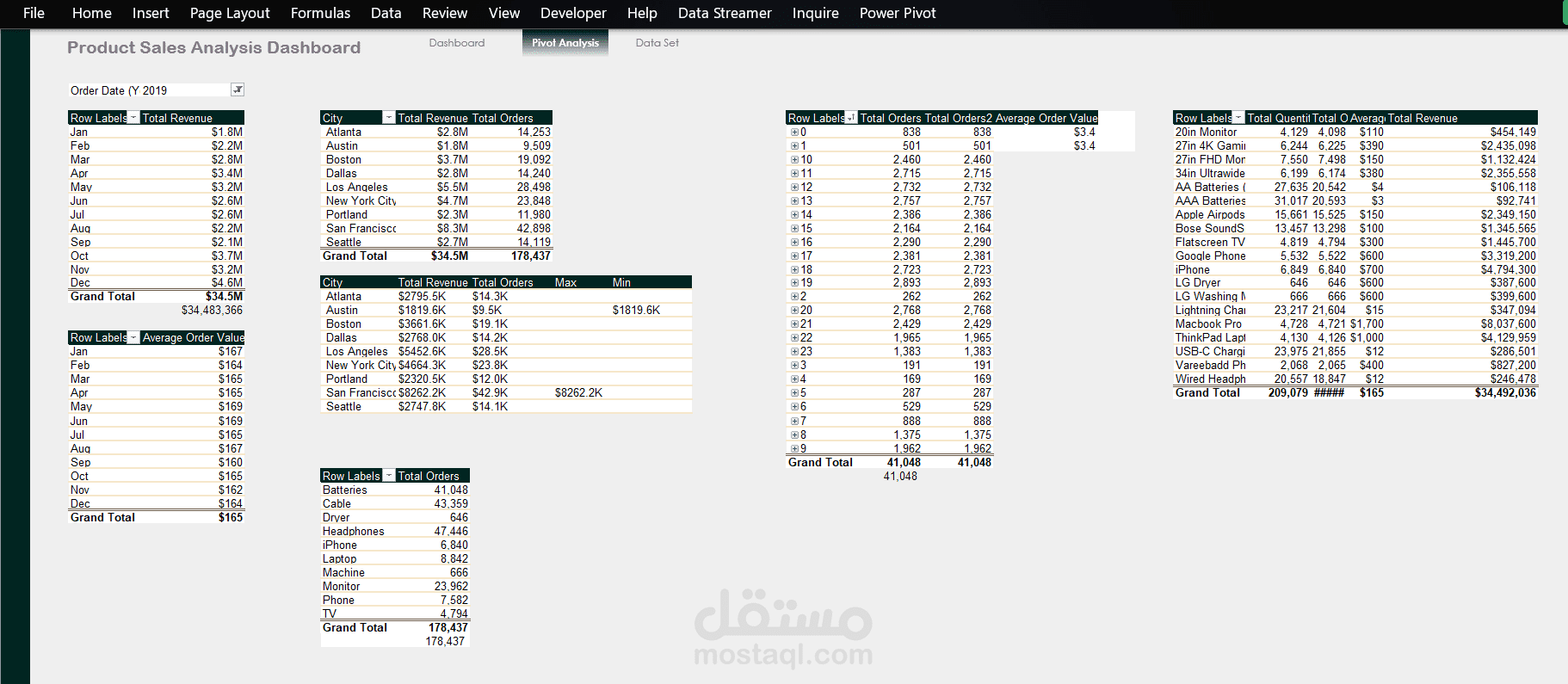
Task: Select the Max value $8262.2K cell
Action: [578, 393]
